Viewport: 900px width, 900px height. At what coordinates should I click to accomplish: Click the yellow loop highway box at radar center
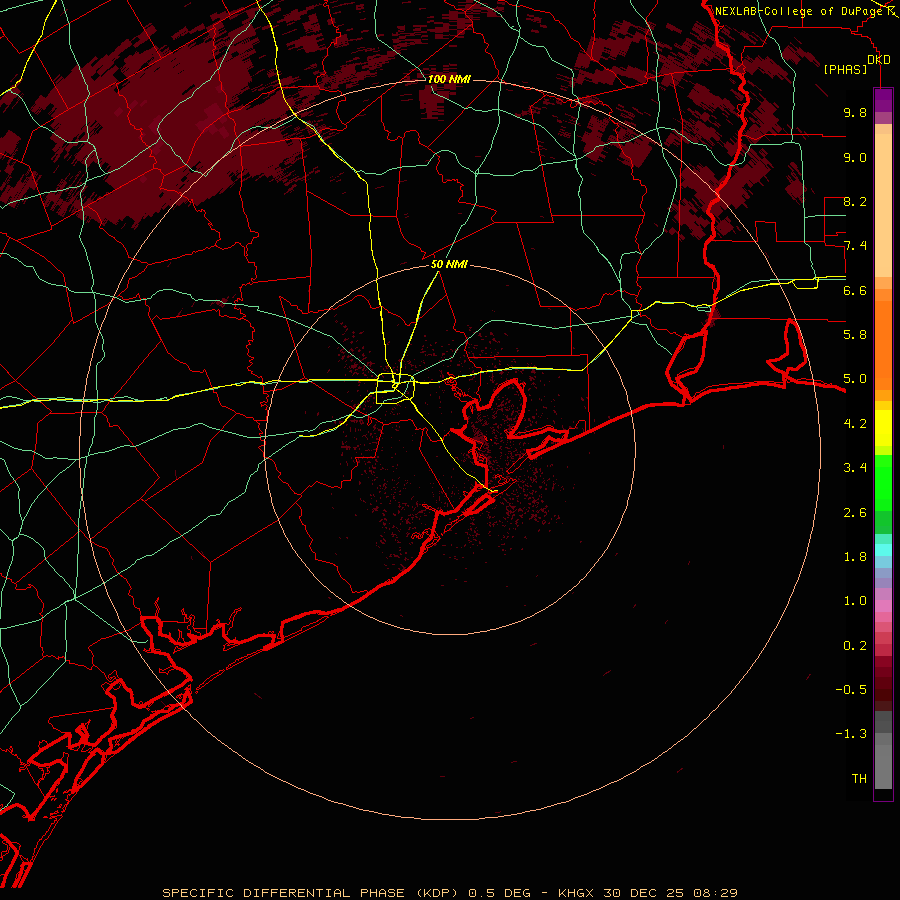point(395,389)
